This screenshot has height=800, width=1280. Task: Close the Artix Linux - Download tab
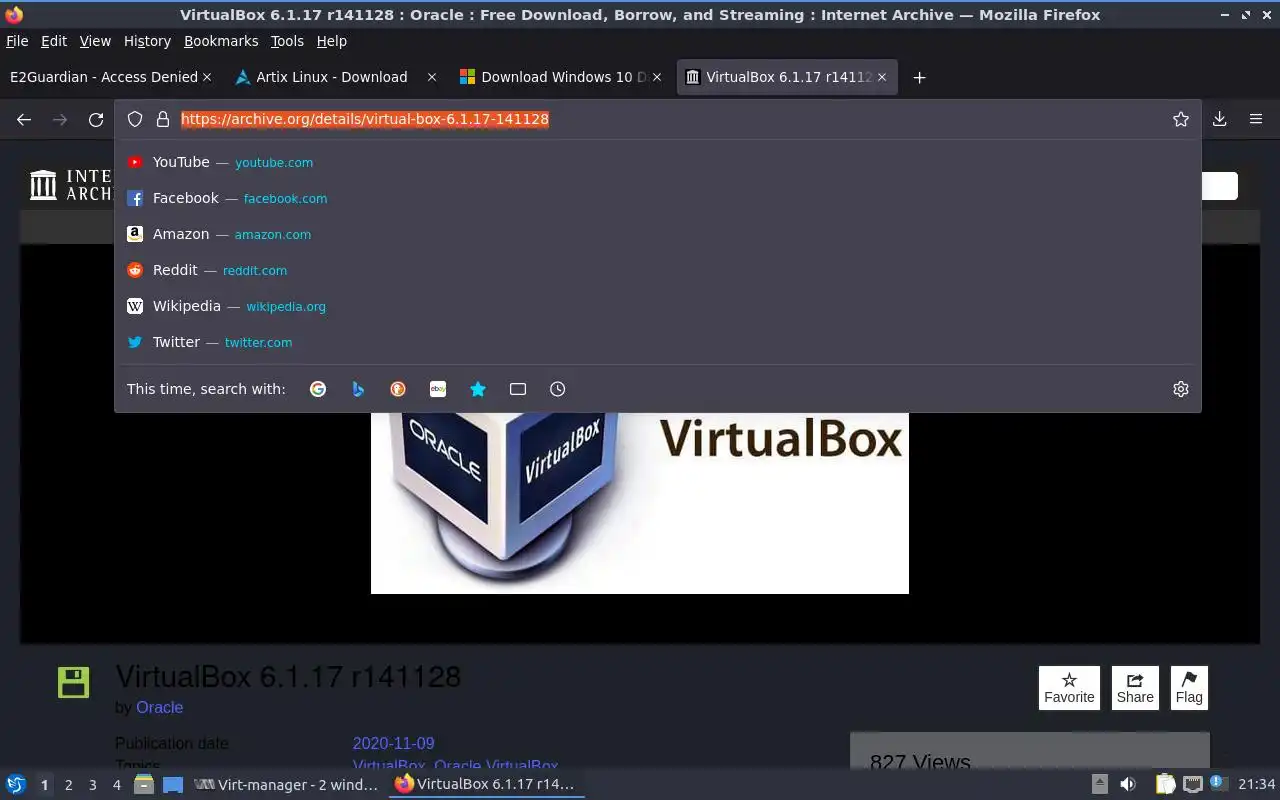[x=432, y=77]
